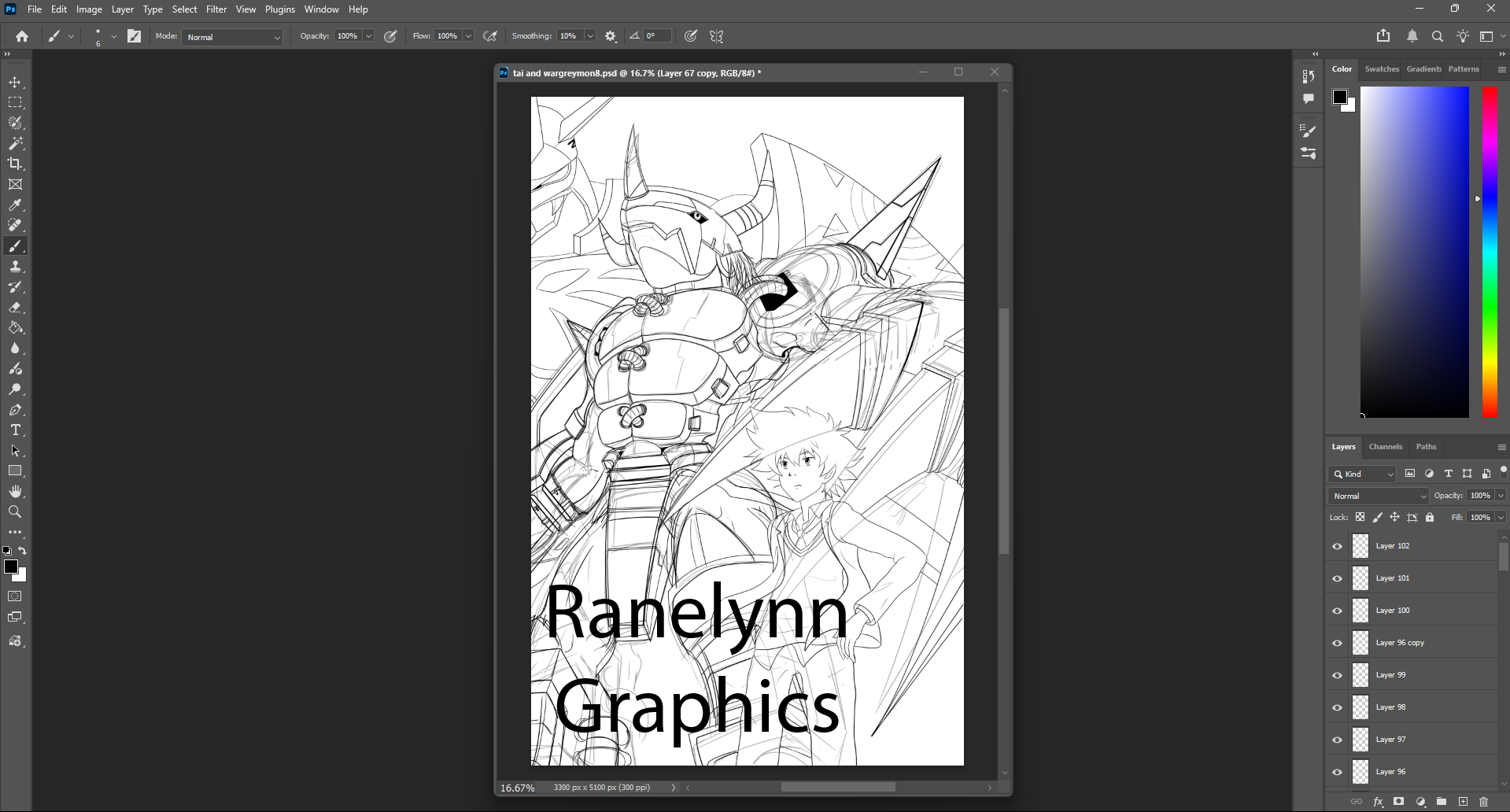Select the Brush tool in the toolbar
Image resolution: width=1510 pixels, height=812 pixels.
[15, 246]
